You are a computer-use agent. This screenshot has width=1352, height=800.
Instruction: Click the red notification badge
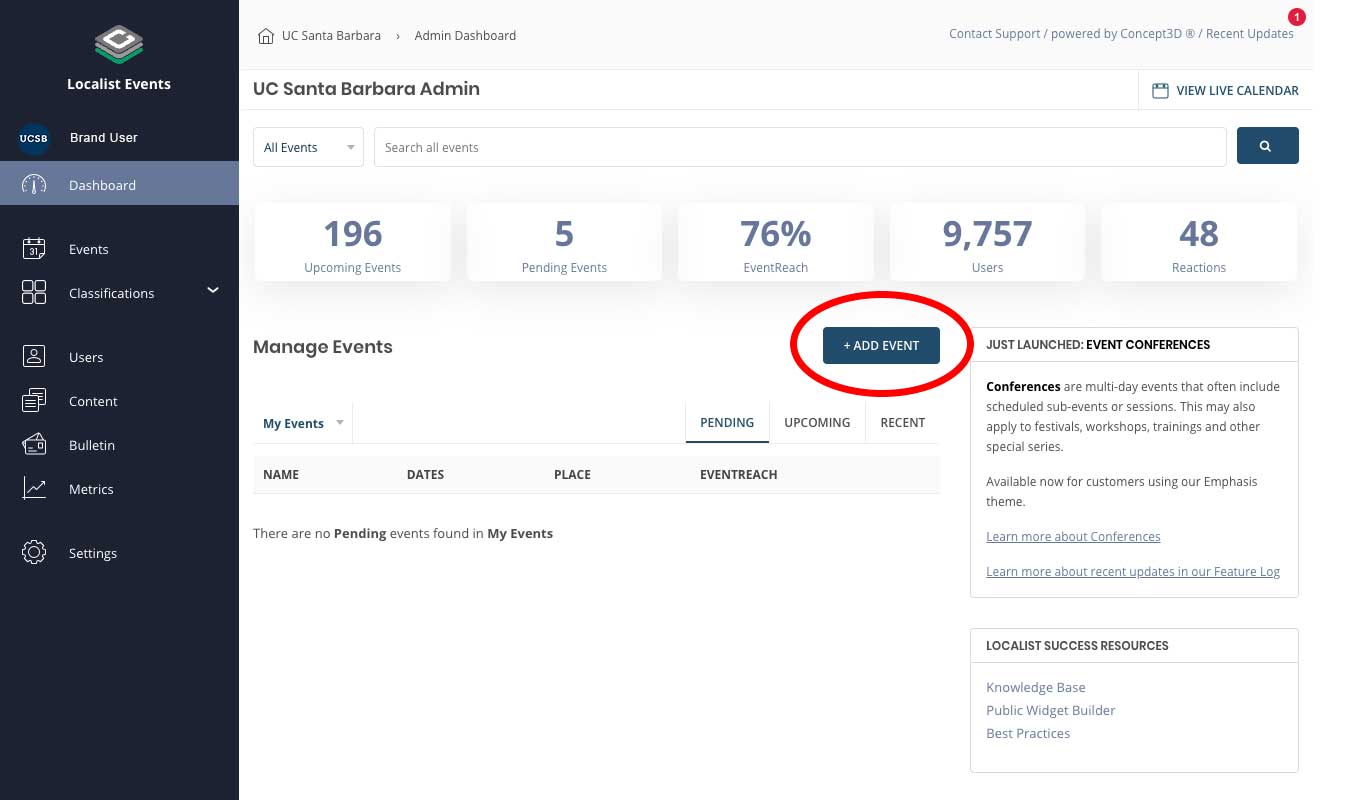1297,17
